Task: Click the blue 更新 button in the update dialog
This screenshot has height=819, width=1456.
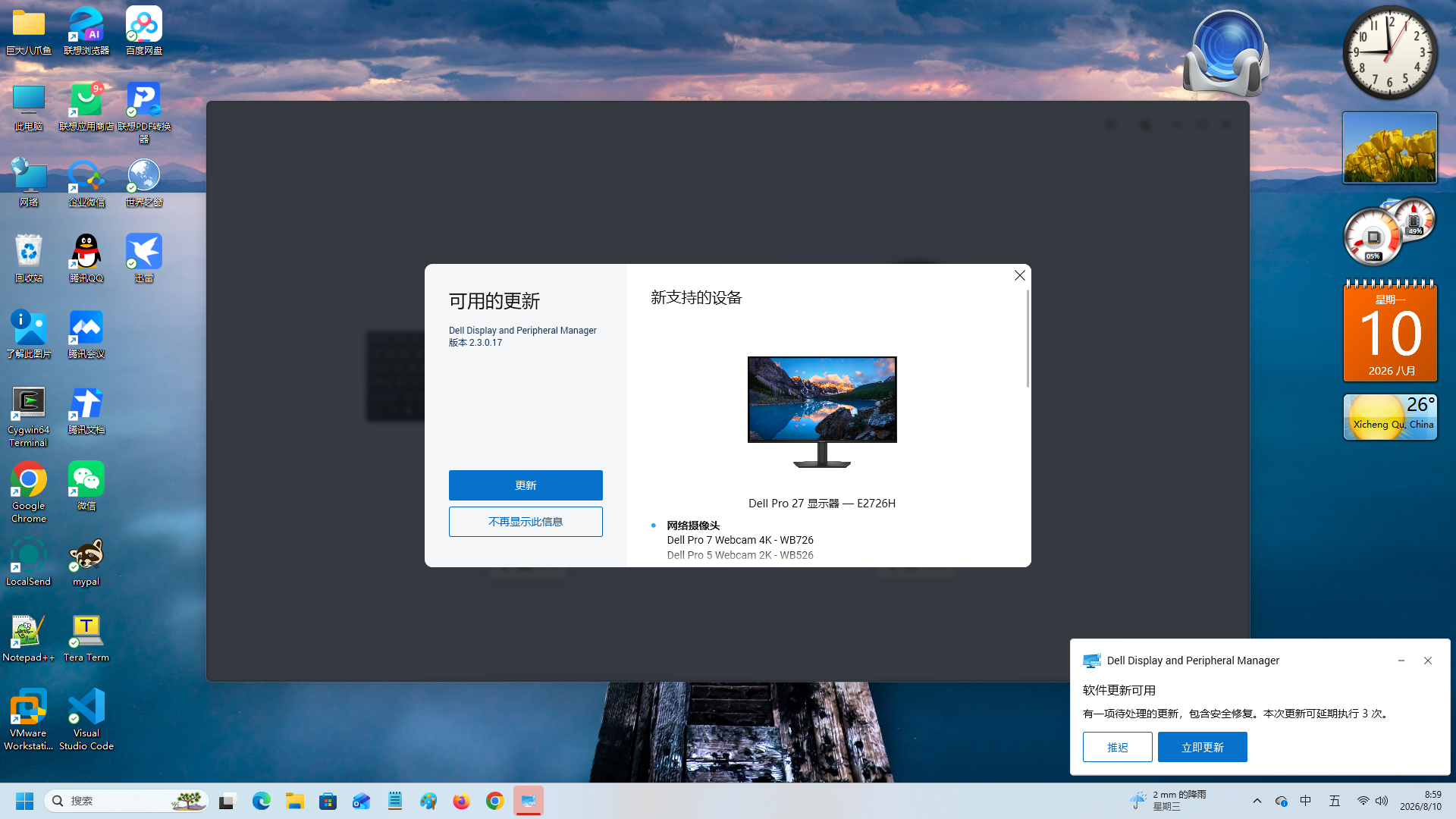Action: click(x=526, y=485)
